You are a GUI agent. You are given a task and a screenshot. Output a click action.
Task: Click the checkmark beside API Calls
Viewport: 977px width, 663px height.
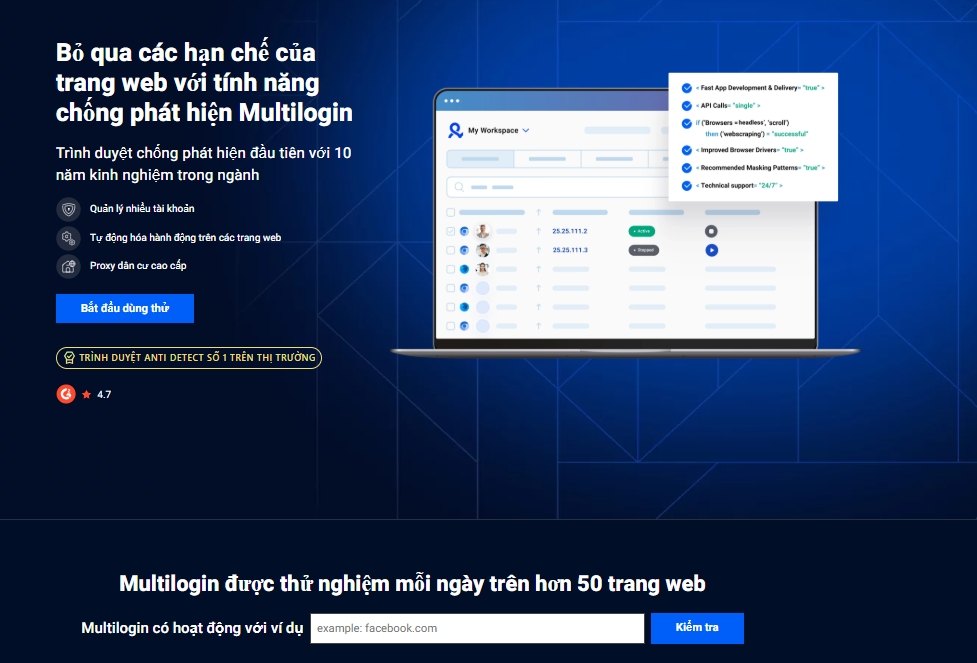pos(687,105)
